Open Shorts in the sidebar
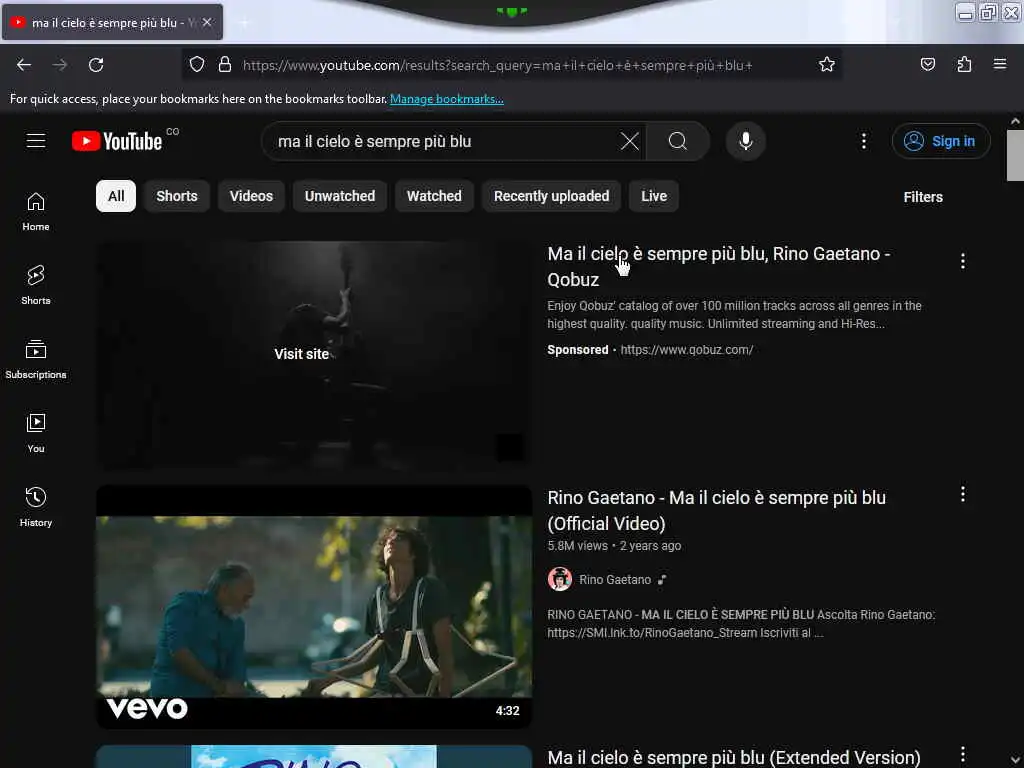The width and height of the screenshot is (1024, 768). [x=36, y=286]
